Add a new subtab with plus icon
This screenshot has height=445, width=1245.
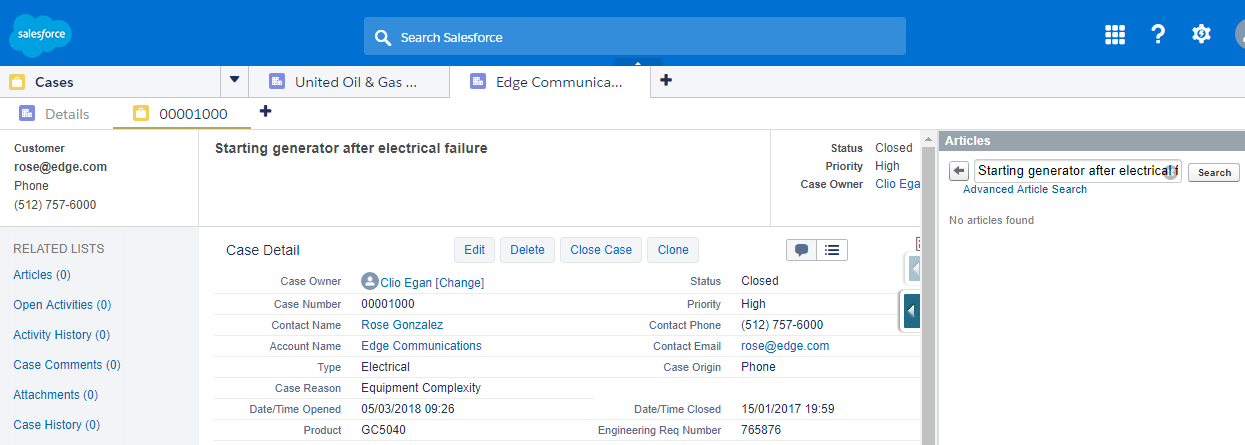(x=265, y=112)
